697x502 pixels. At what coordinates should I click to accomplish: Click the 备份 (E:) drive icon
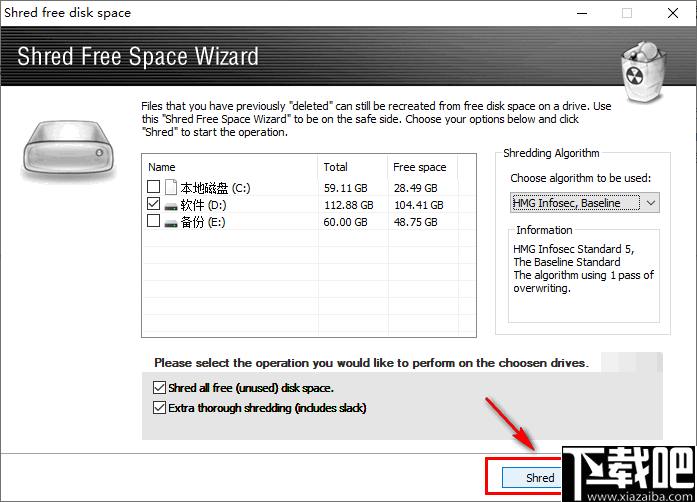click(x=171, y=223)
